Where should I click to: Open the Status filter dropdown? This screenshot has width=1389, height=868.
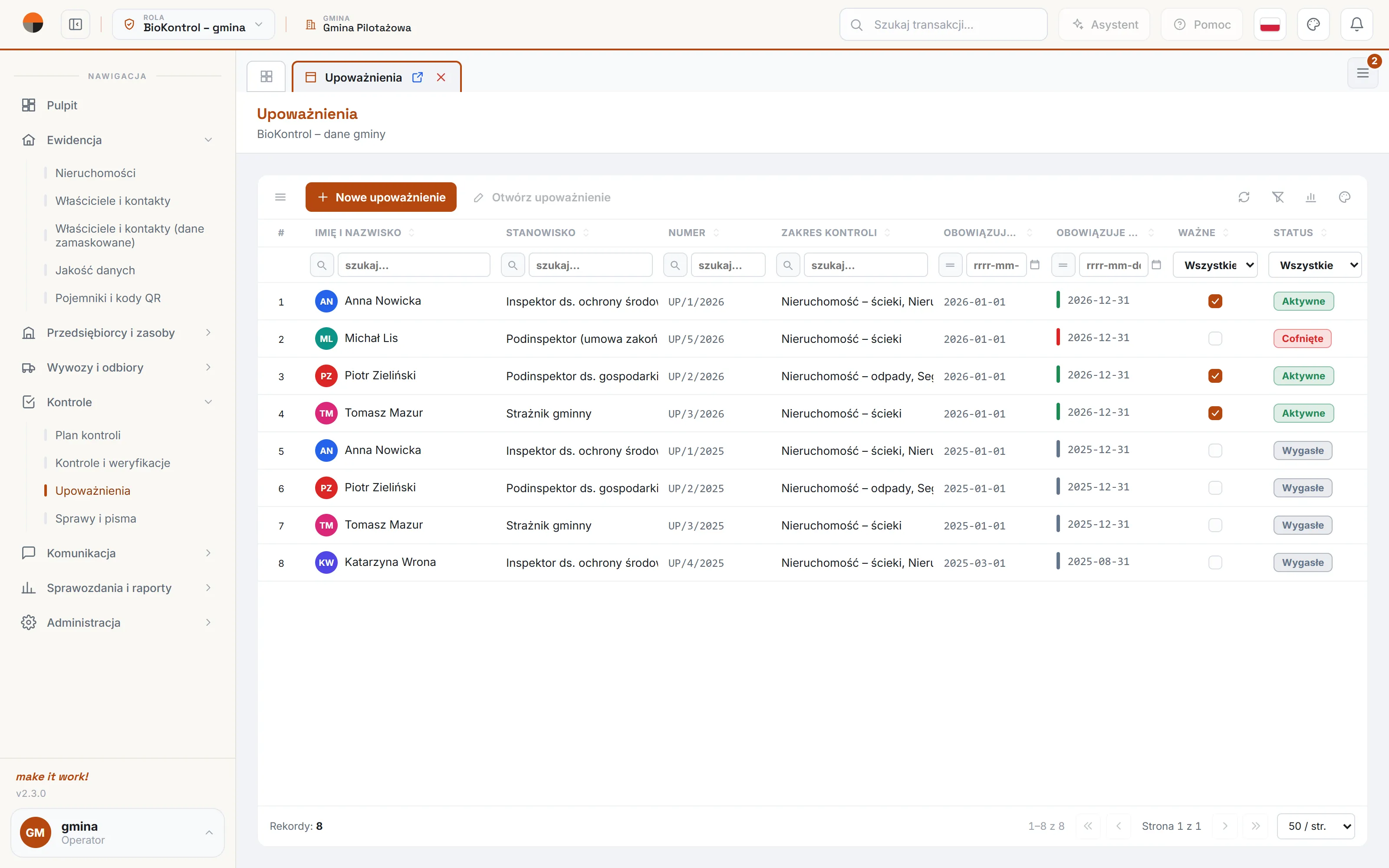[1315, 265]
